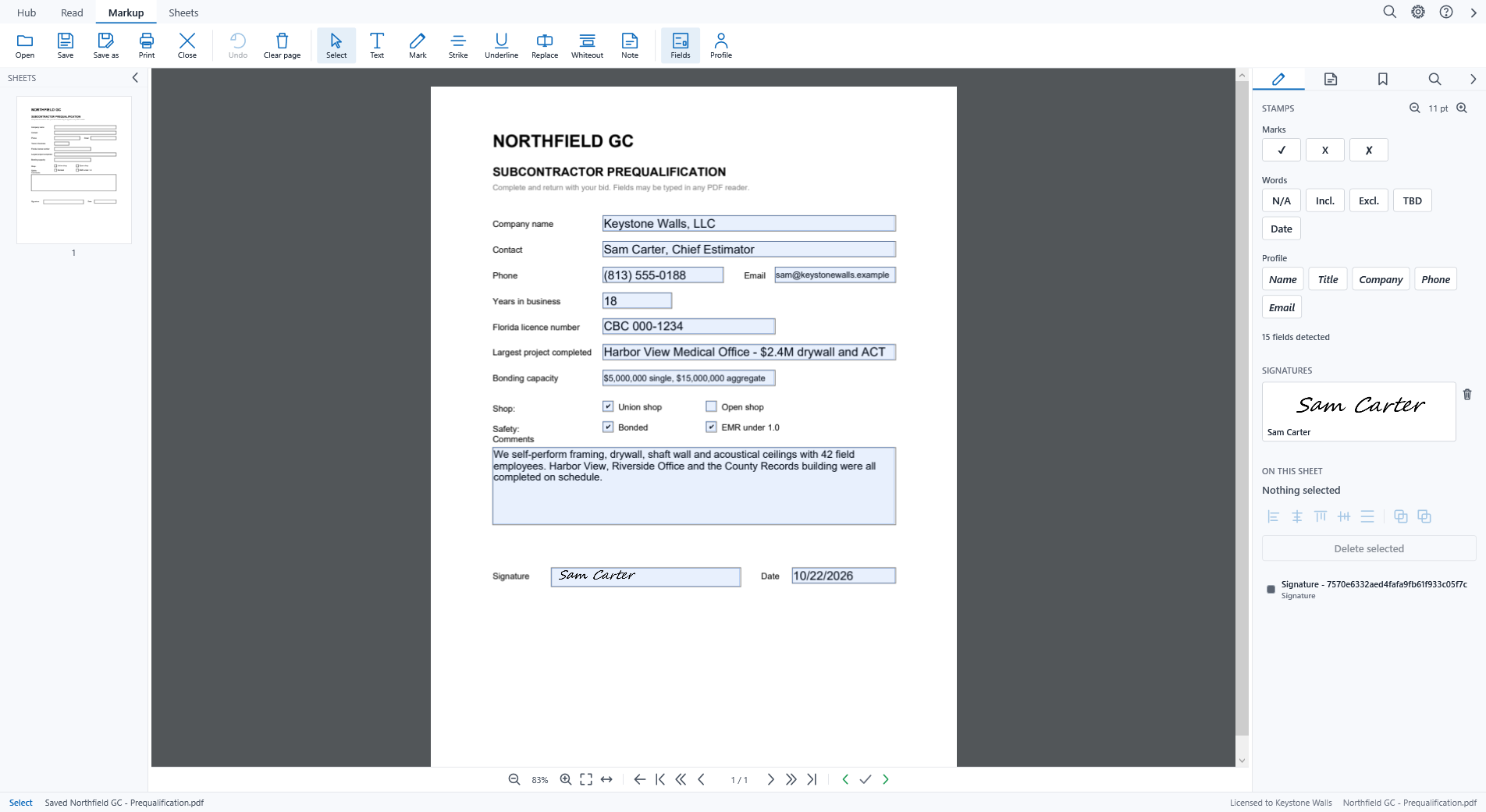Toggle the Fields tool
Image resolution: width=1486 pixels, height=812 pixels.
click(681, 45)
